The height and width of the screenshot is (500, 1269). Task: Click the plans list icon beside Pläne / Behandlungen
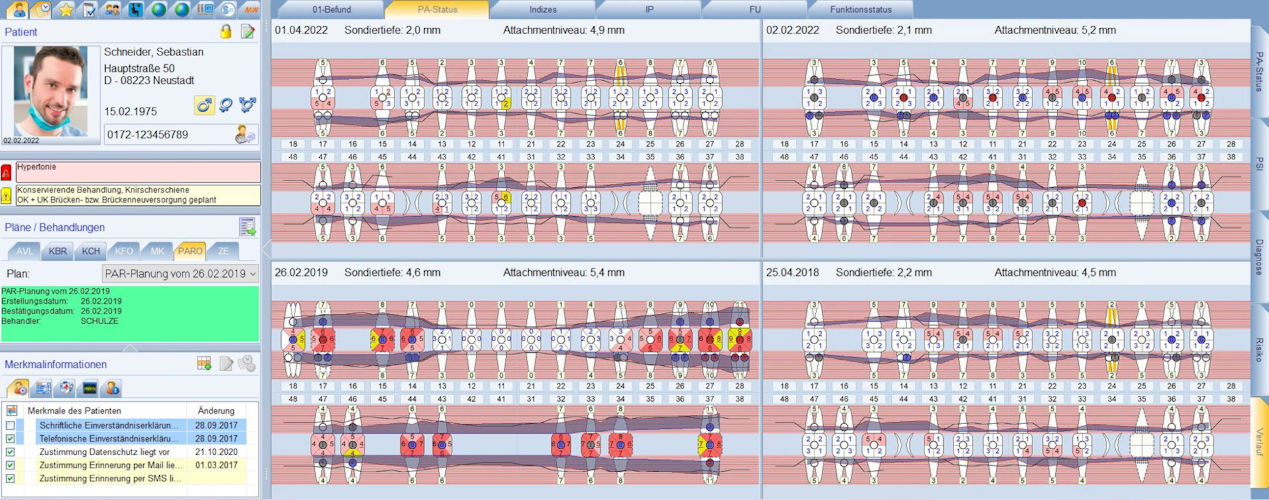click(247, 227)
